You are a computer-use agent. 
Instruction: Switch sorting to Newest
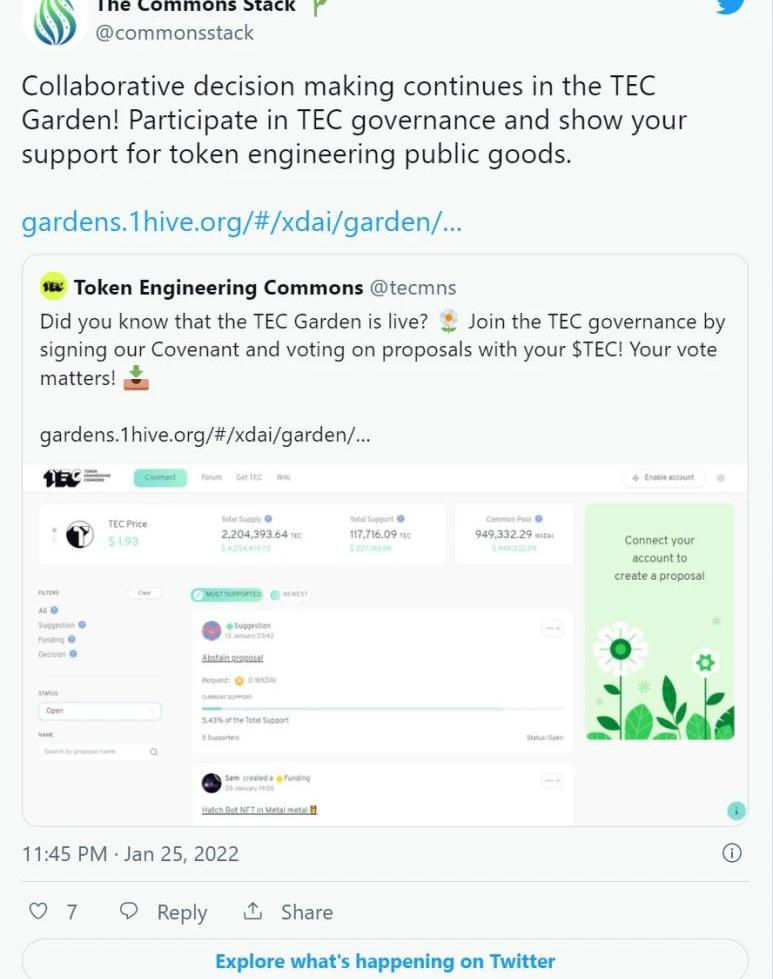(x=289, y=594)
